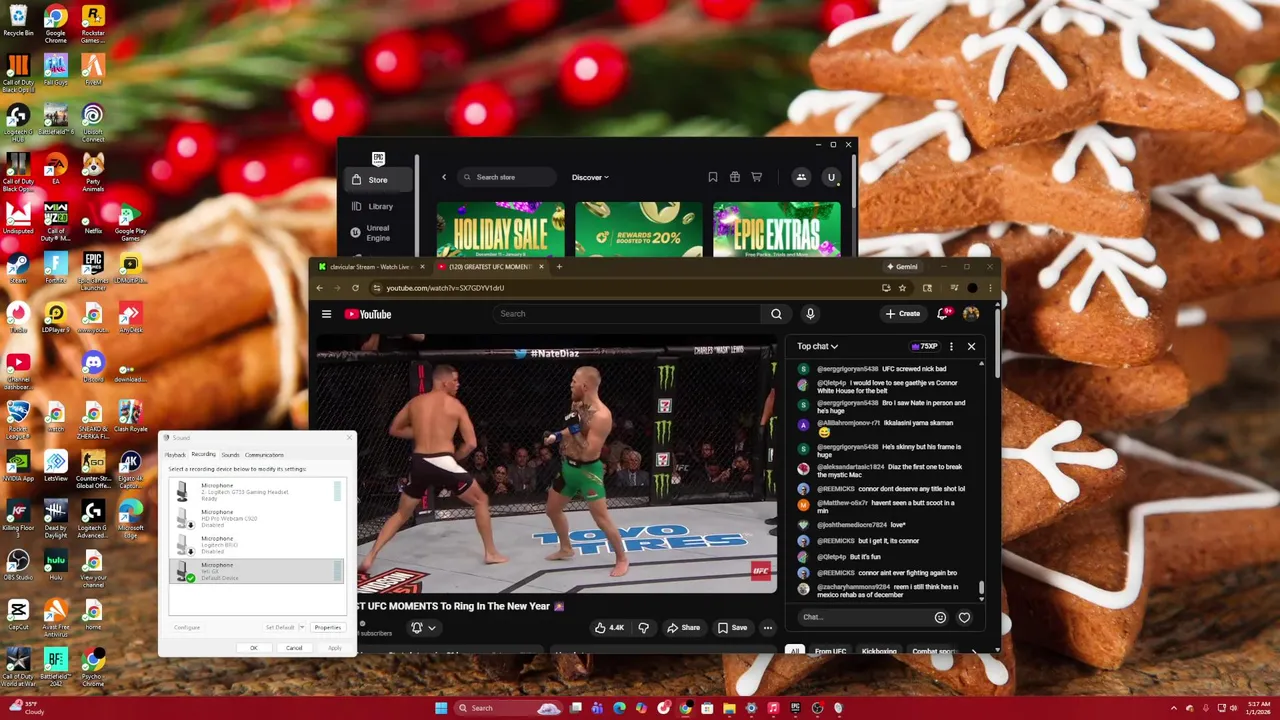
Task: Save the video to a playlist
Action: tap(732, 628)
